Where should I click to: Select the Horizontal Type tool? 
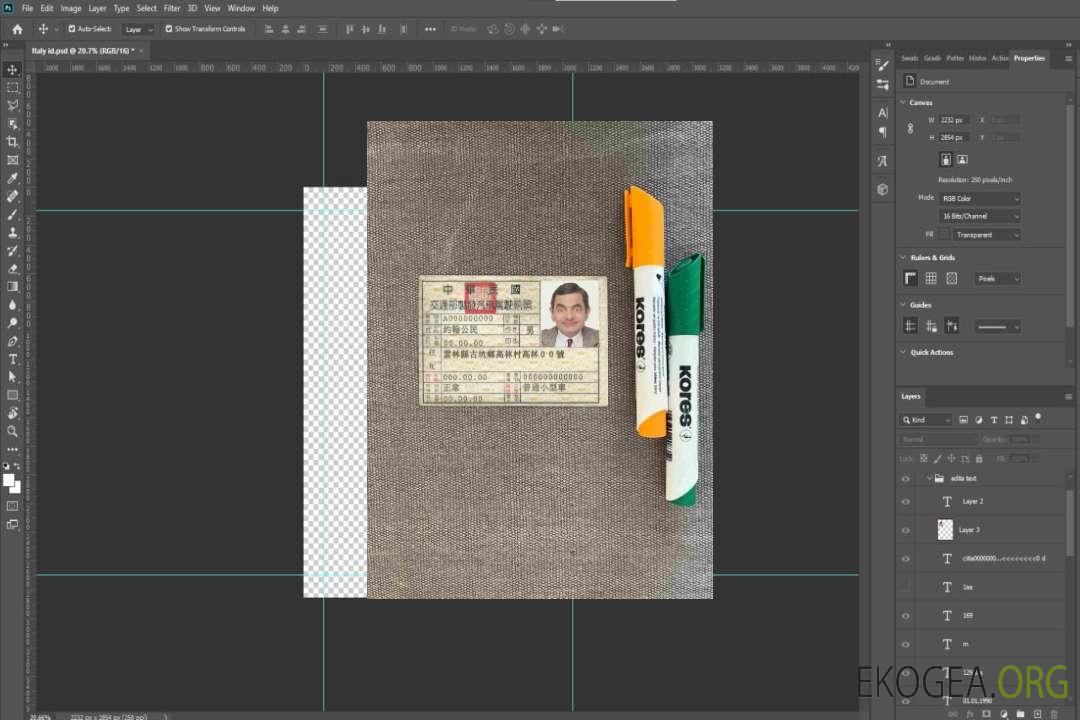(12, 359)
